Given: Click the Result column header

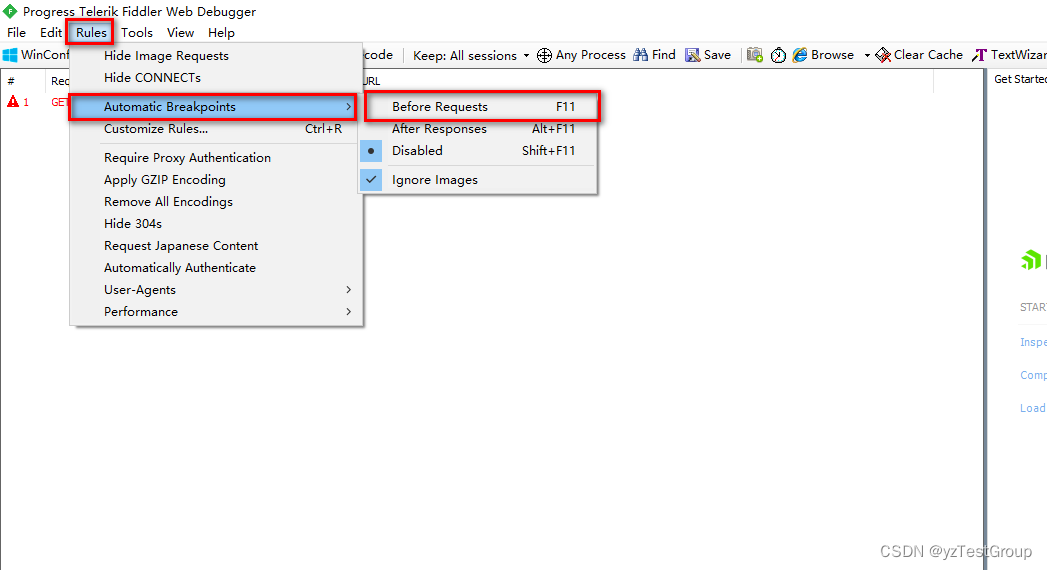Looking at the screenshot, I should click(58, 81).
